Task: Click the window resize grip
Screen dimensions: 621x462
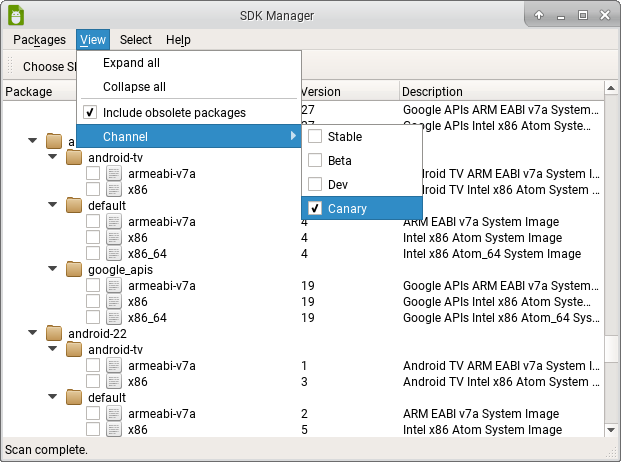Action: coord(613,453)
